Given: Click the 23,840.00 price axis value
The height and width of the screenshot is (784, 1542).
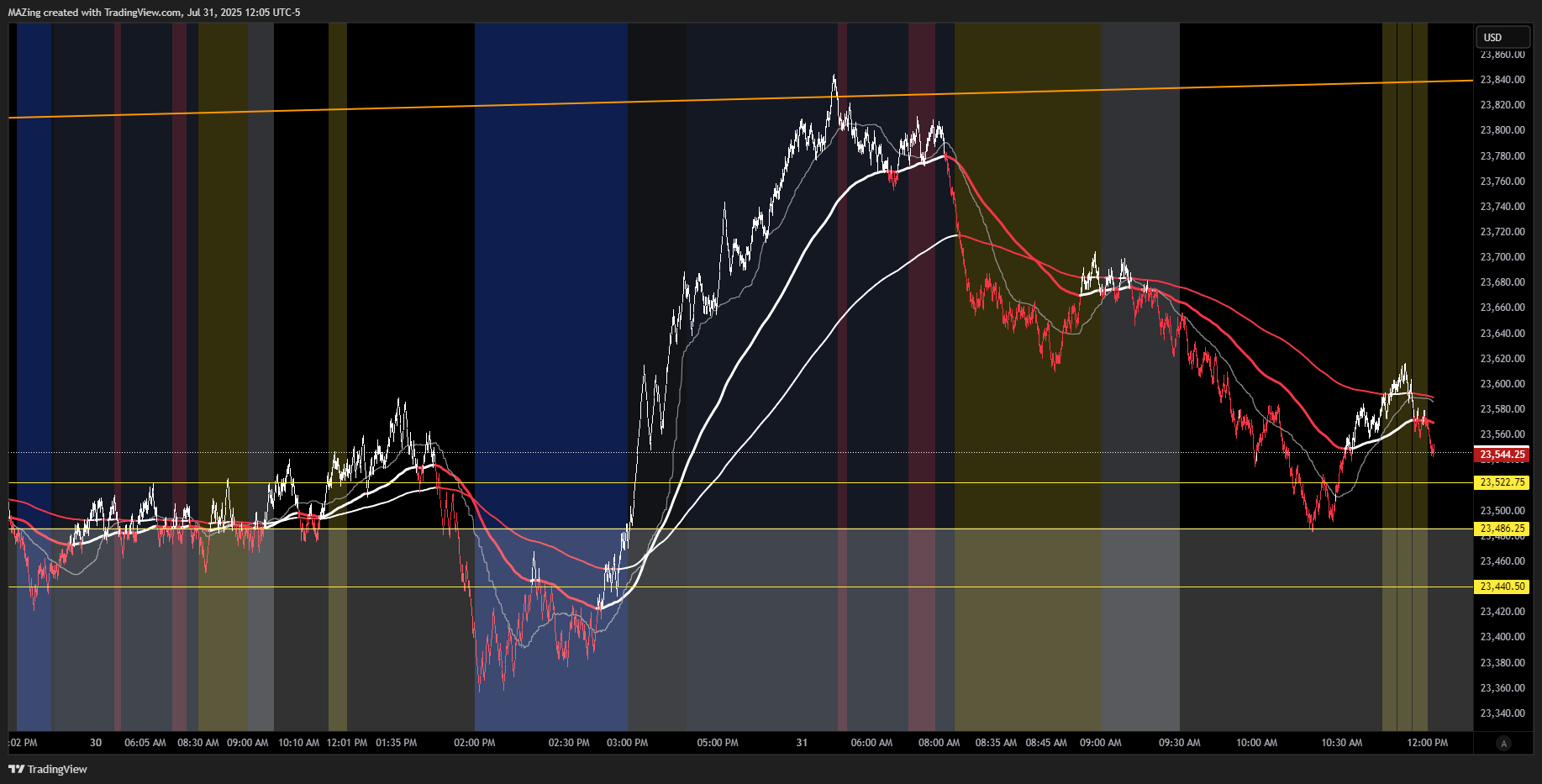Looking at the screenshot, I should (x=1503, y=80).
